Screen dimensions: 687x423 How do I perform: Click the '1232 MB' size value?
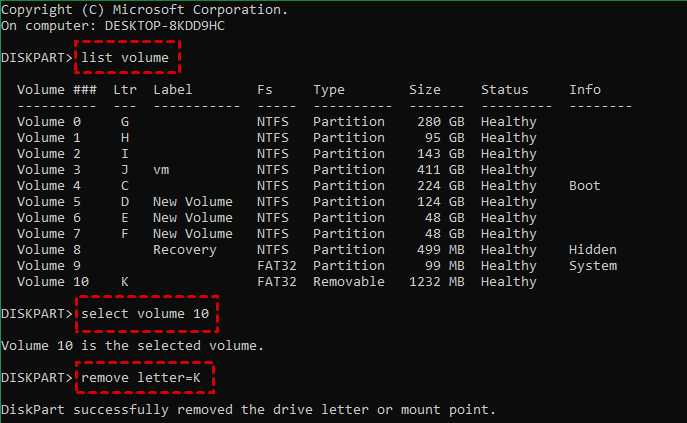click(437, 282)
